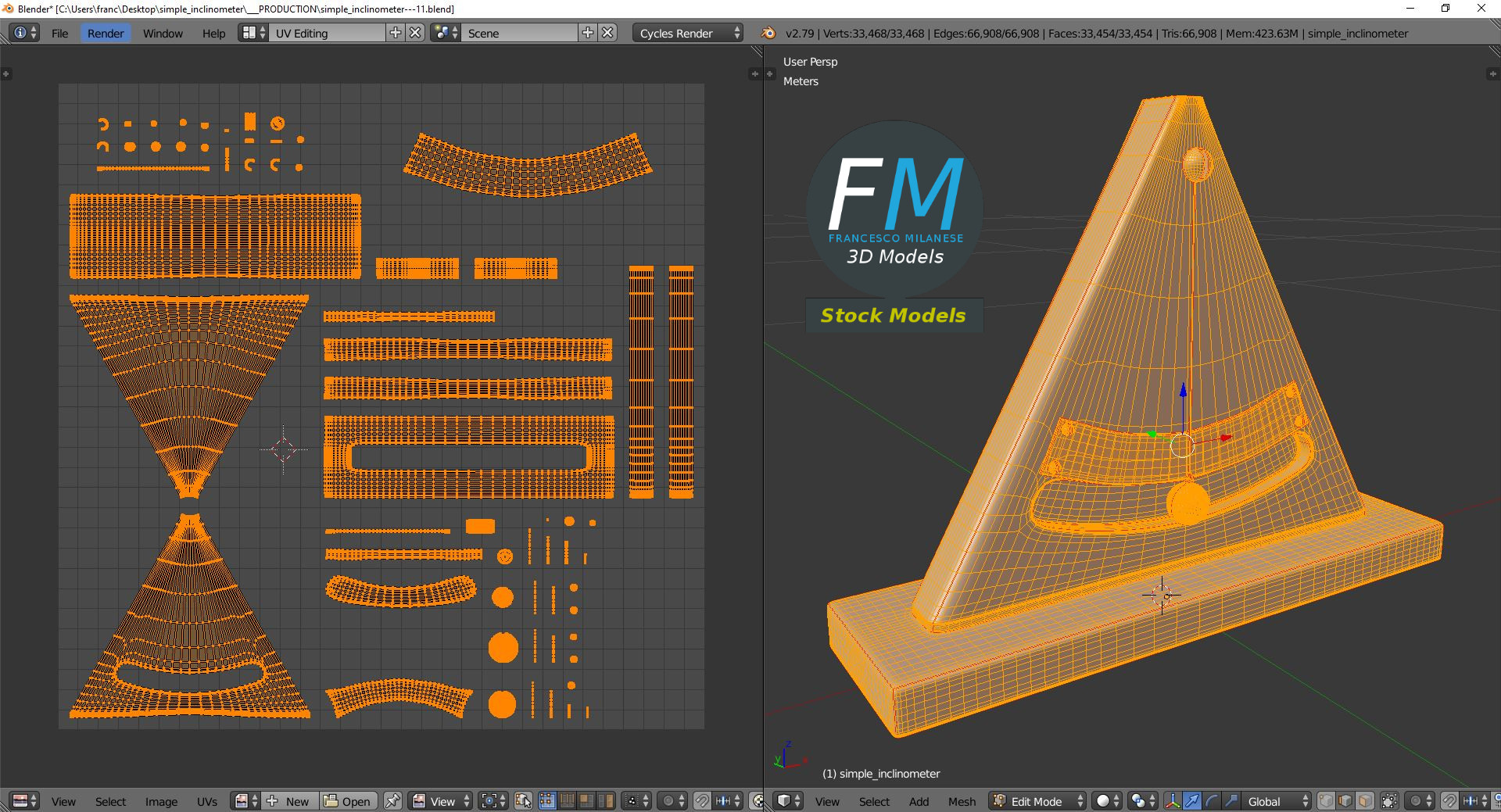Click the New image button
This screenshot has height=812, width=1501.
288,801
